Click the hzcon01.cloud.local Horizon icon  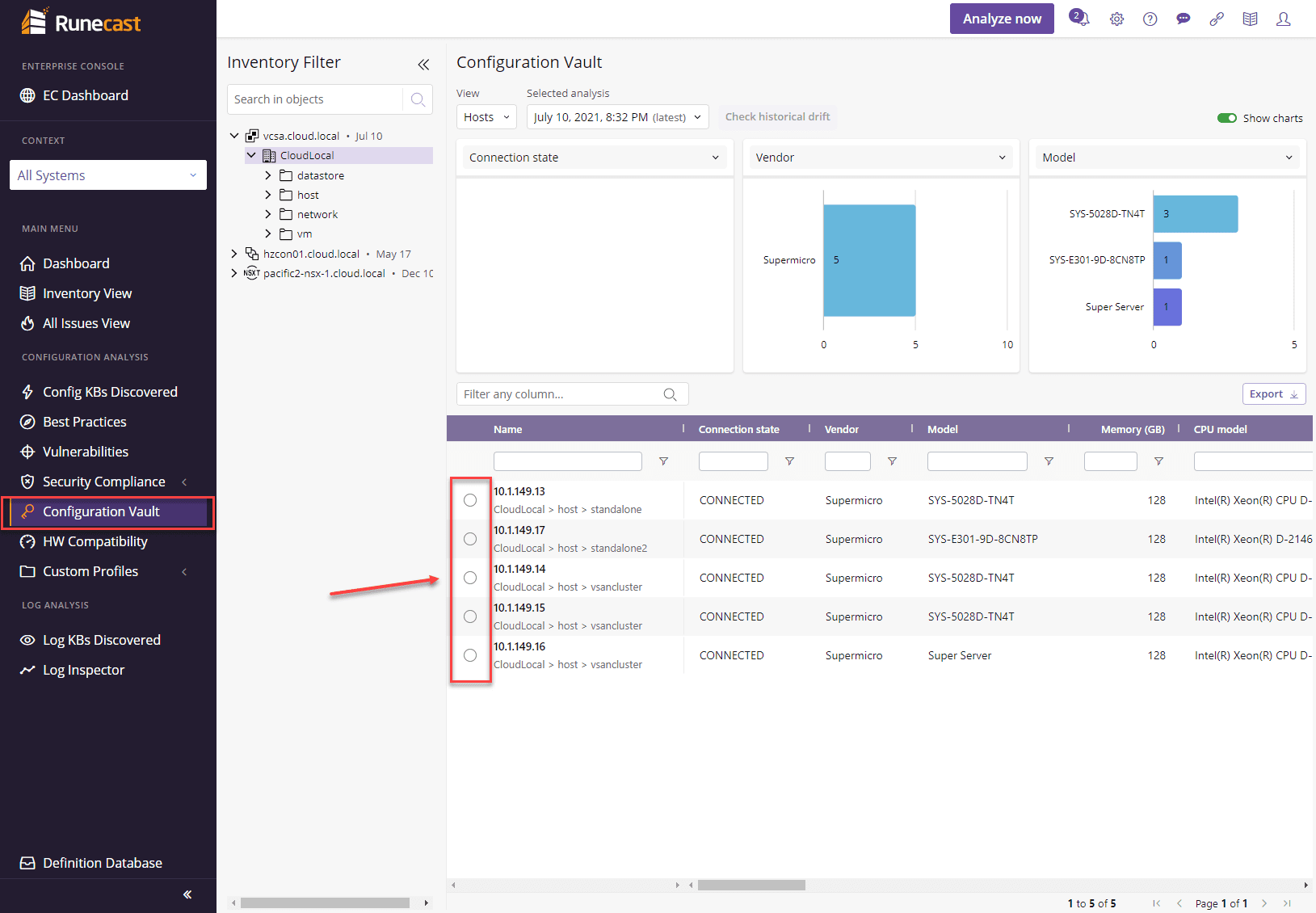tap(252, 254)
